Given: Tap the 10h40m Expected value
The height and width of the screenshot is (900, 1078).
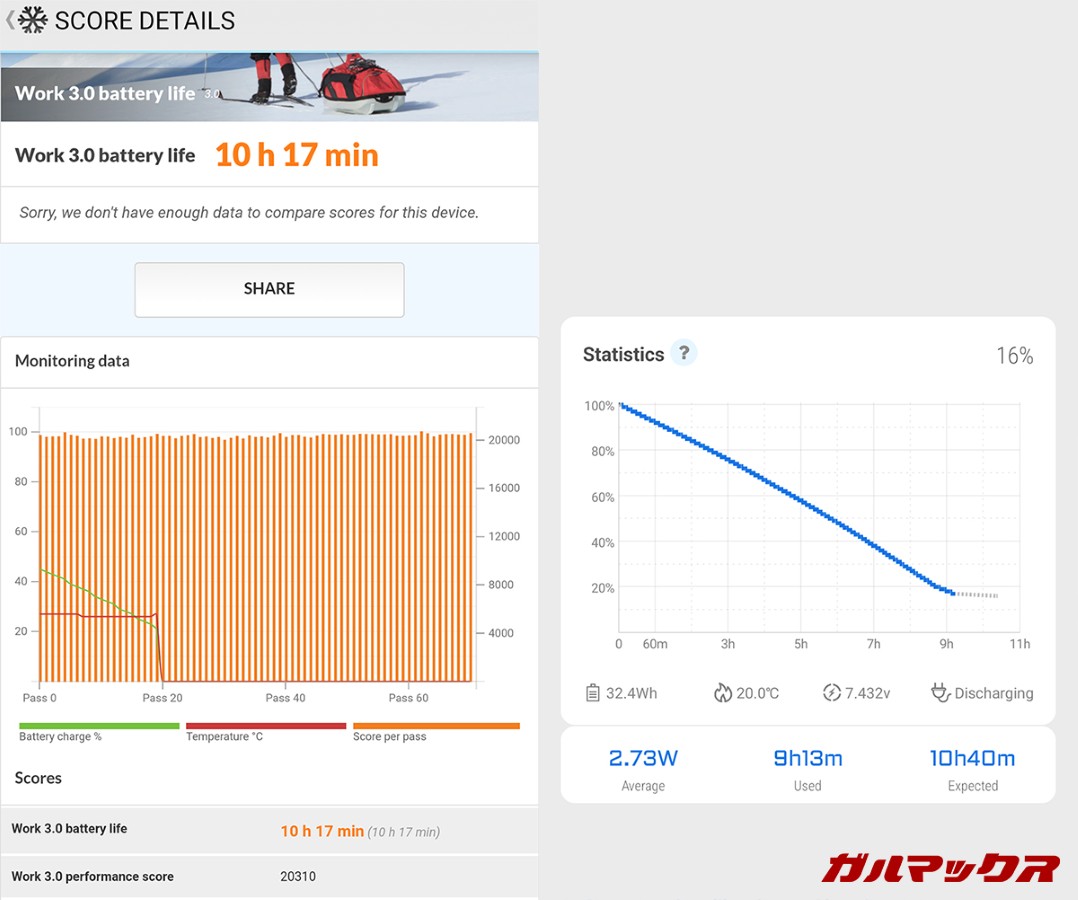Looking at the screenshot, I should (x=972, y=759).
